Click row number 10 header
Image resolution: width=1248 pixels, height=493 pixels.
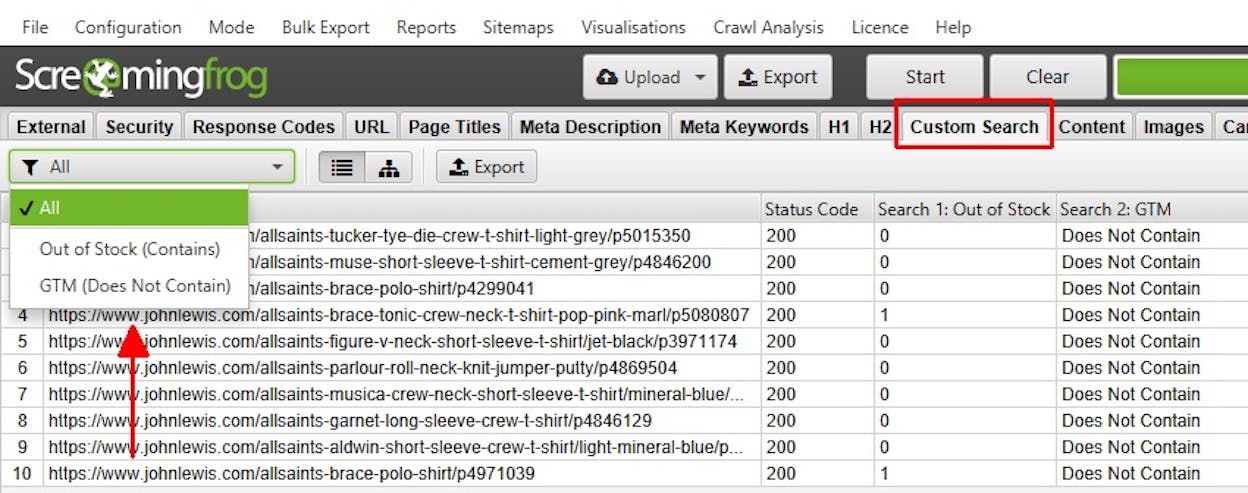pos(21,473)
